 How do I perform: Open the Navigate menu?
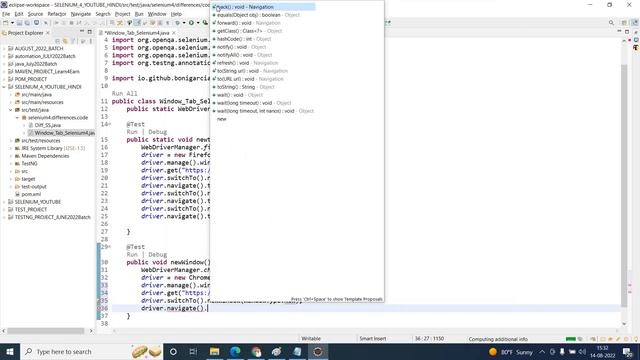(81, 14)
